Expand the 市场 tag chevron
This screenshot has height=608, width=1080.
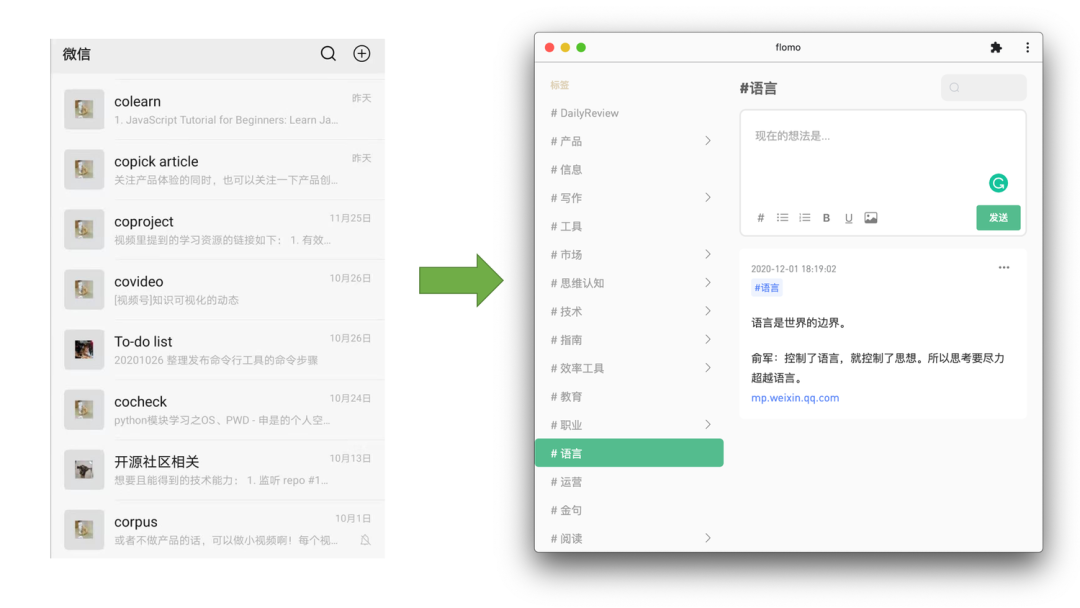click(707, 254)
